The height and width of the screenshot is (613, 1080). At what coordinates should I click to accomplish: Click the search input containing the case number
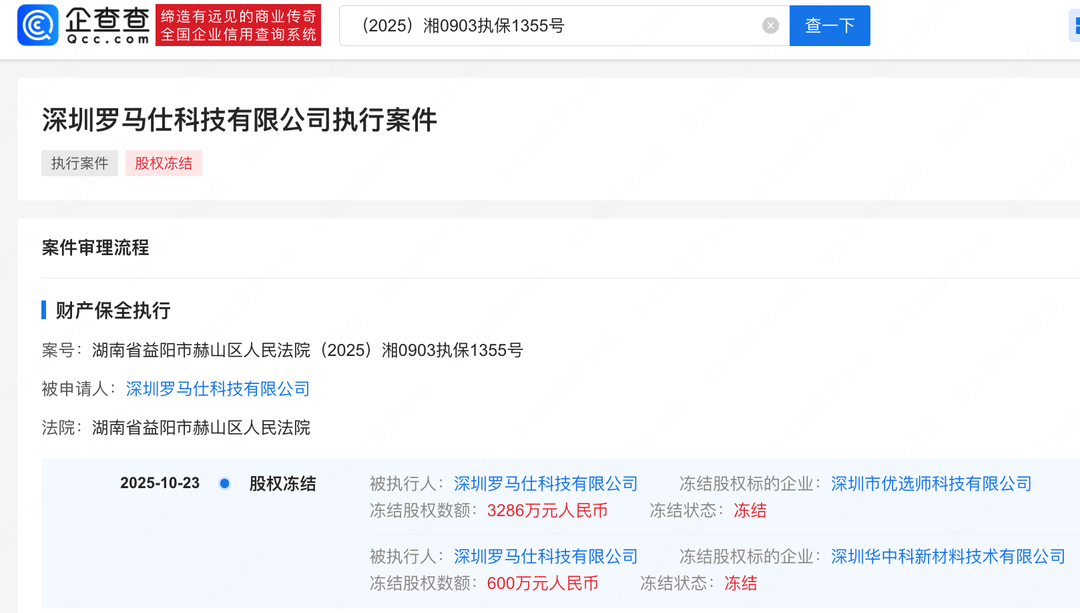pos(560,25)
